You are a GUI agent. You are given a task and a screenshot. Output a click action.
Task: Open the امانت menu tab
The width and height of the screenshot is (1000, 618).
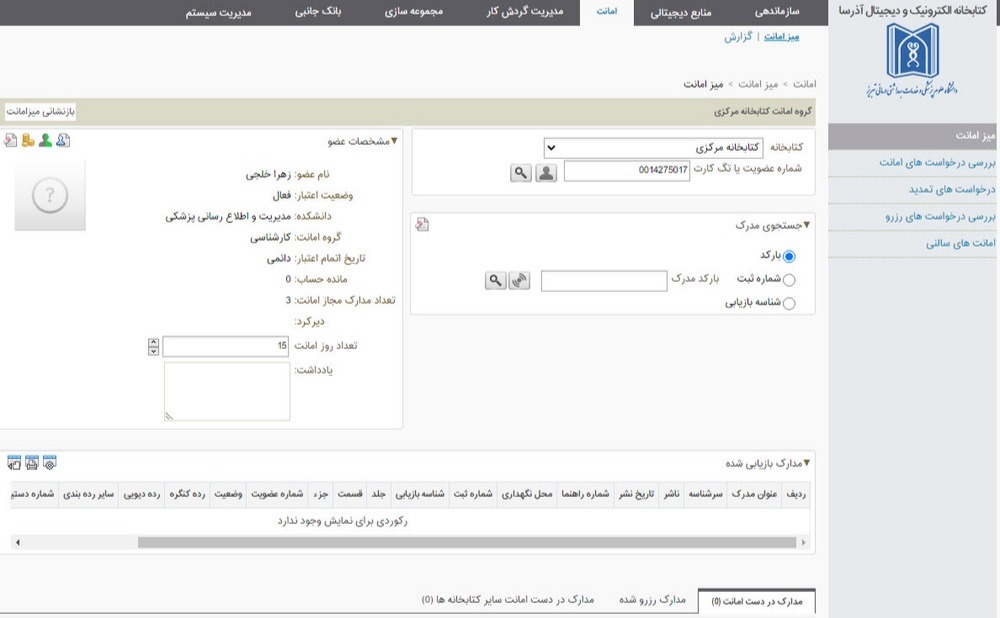[607, 11]
